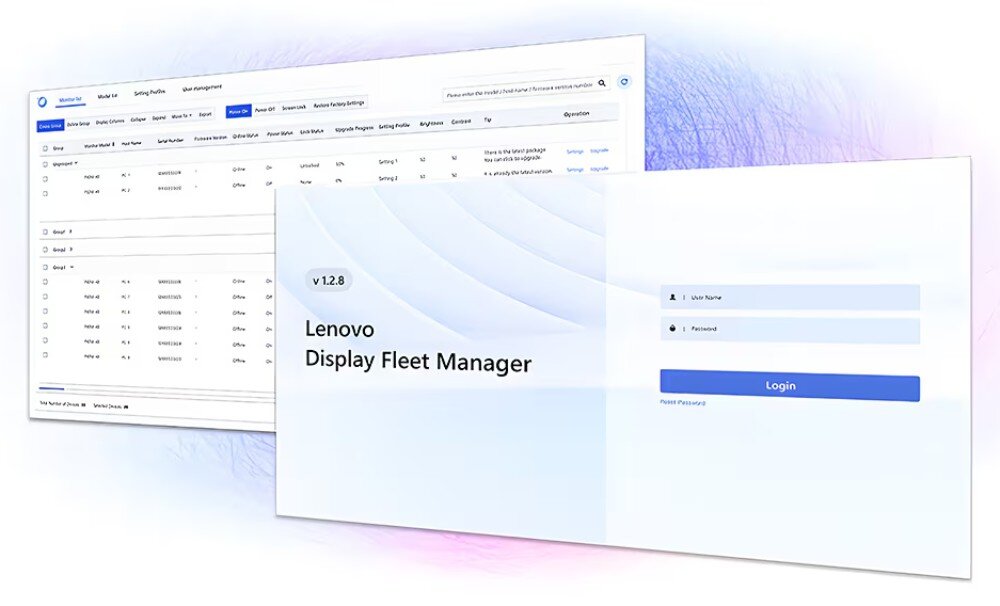
Task: Click the blue Power On button
Action: click(239, 111)
